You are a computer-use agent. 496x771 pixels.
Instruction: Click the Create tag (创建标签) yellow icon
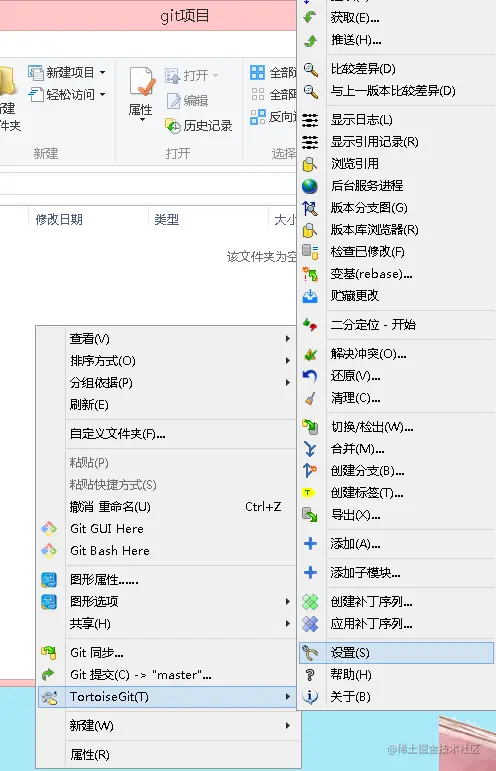click(308, 492)
